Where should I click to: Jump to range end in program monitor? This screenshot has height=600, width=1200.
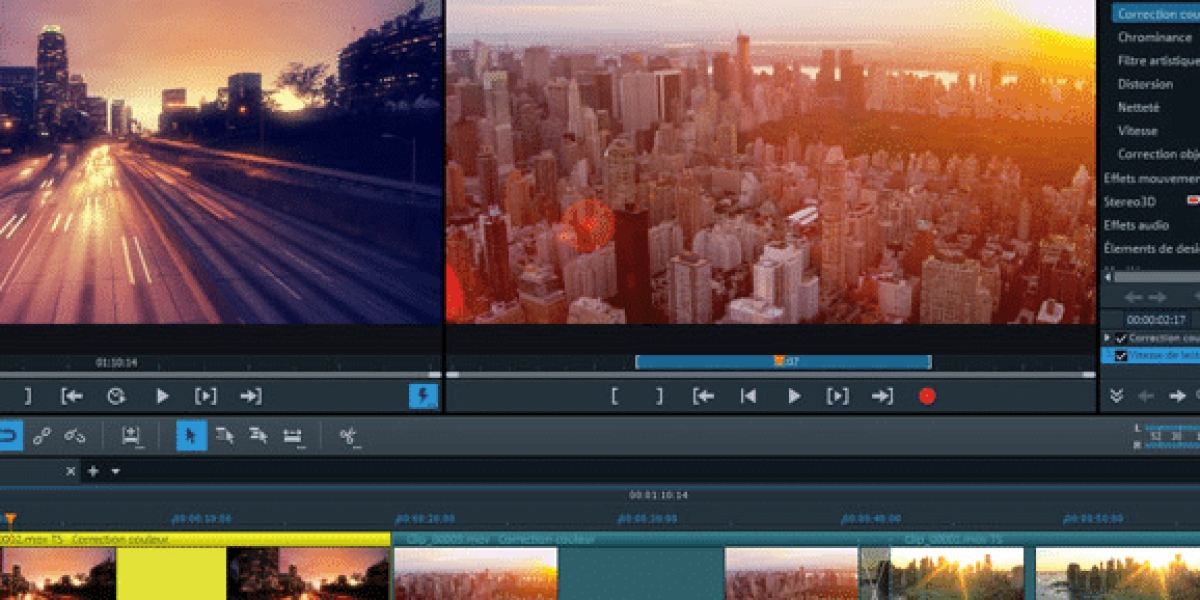tap(882, 396)
